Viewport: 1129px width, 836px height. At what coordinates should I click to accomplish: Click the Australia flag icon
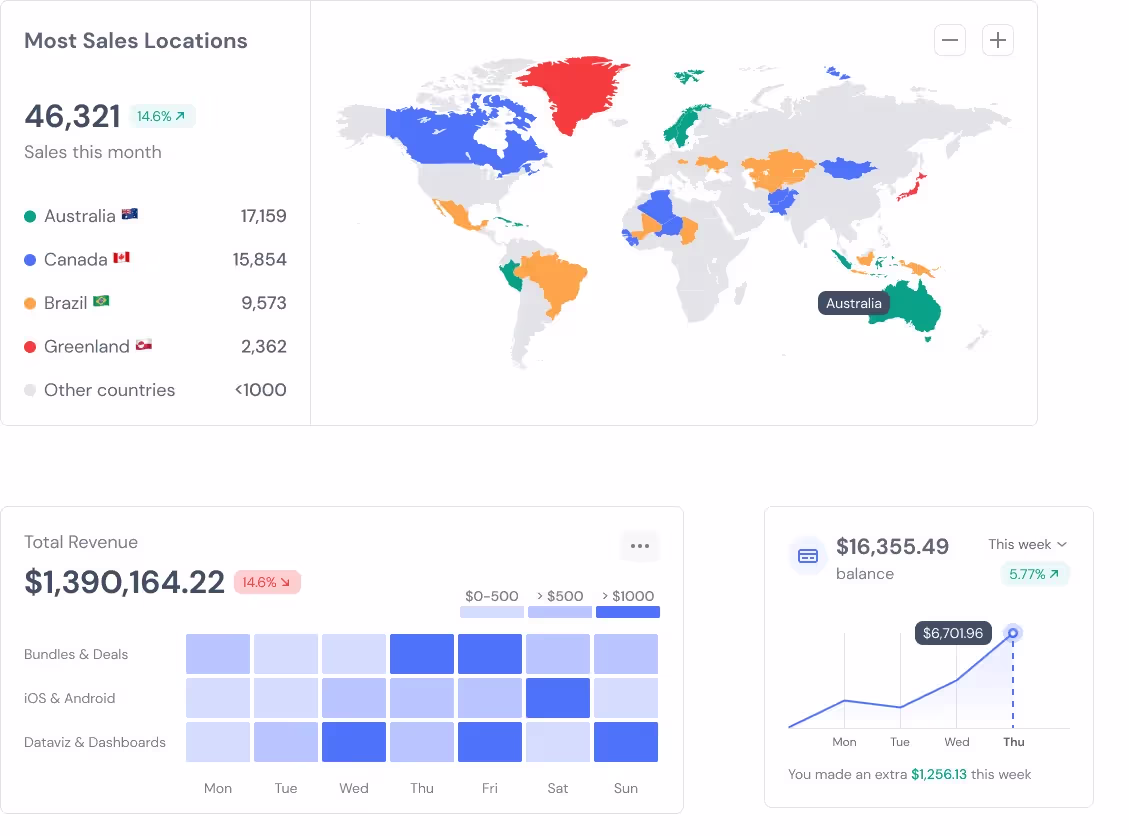(x=130, y=214)
